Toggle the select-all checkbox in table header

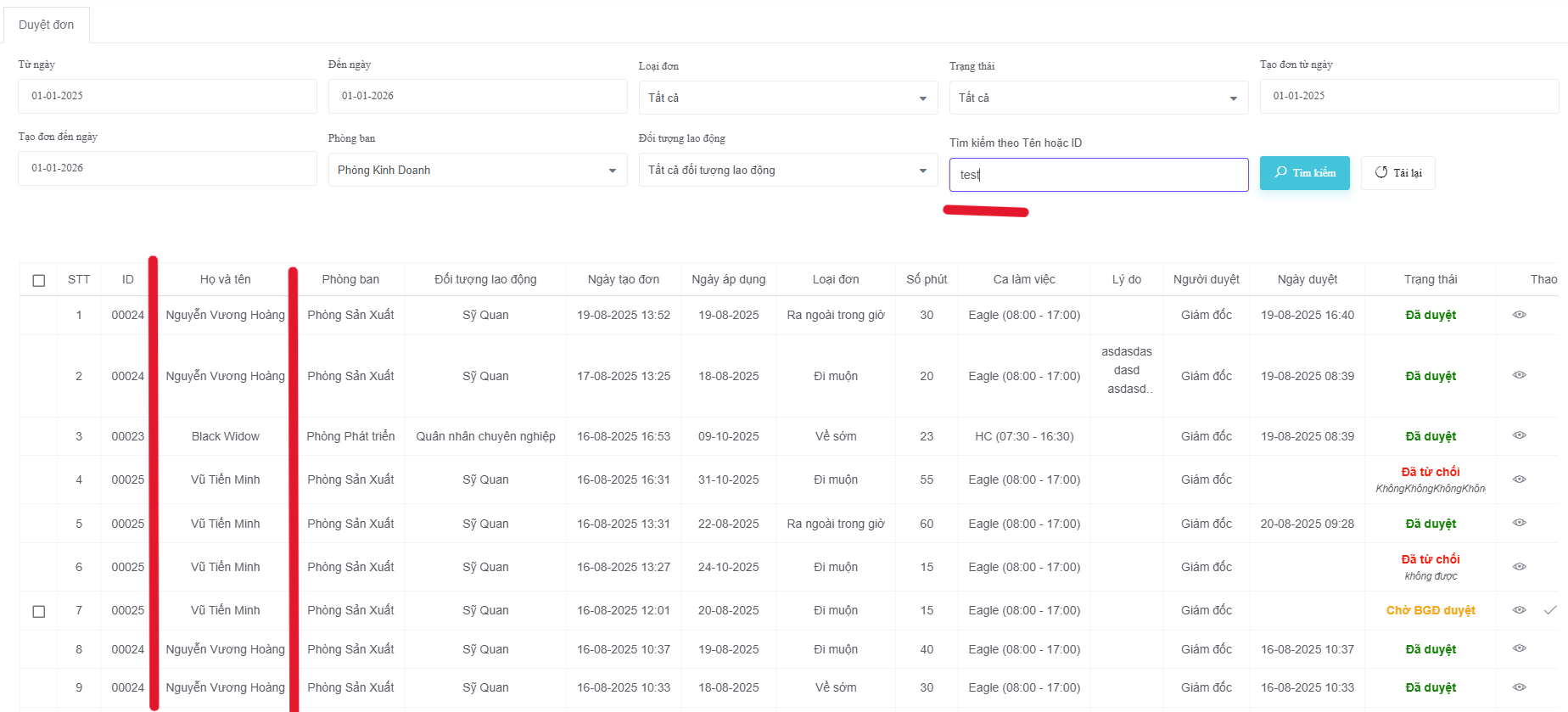pos(39,280)
